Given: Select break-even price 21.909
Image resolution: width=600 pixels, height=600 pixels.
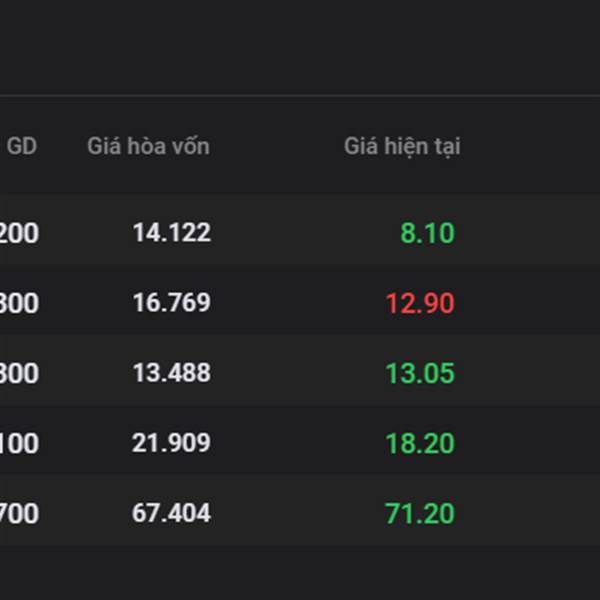Looking at the screenshot, I should tap(171, 443).
